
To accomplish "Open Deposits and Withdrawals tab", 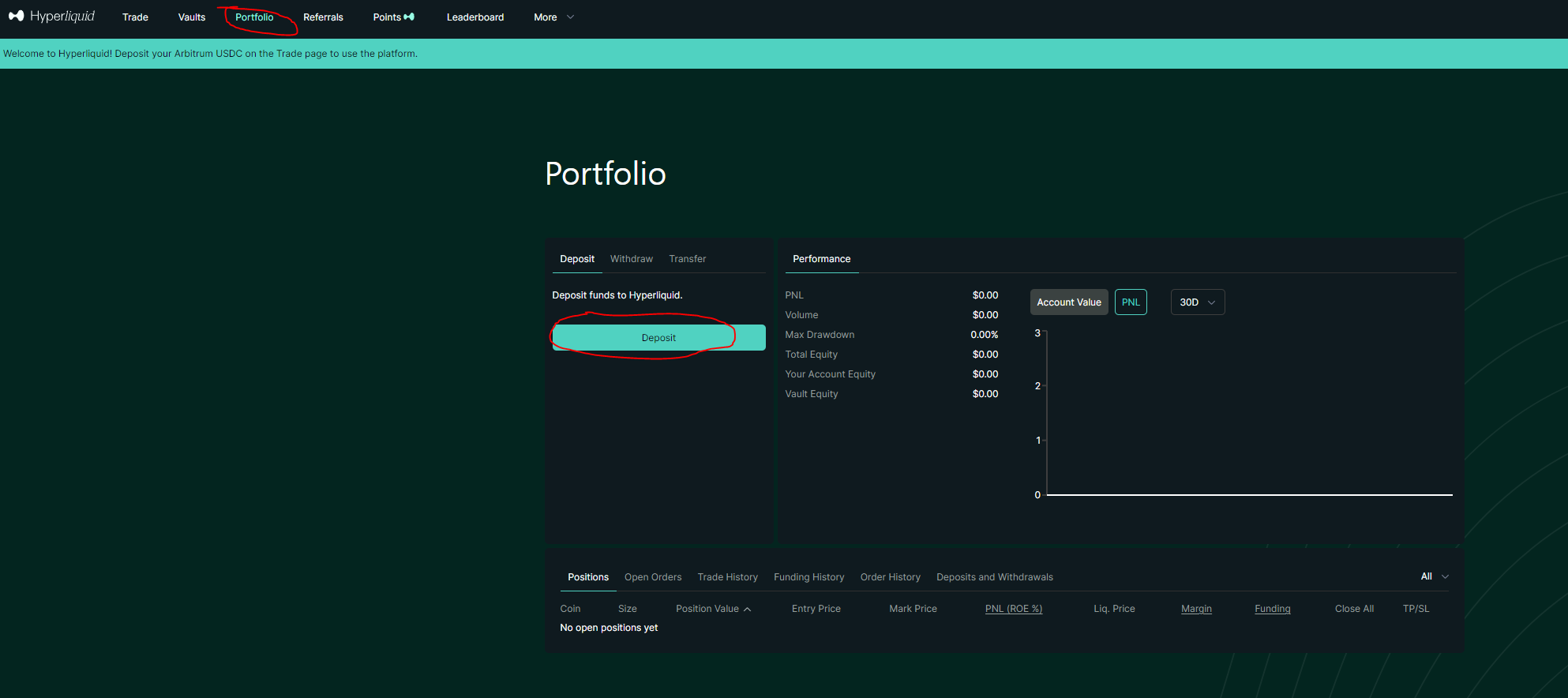I will click(x=995, y=577).
